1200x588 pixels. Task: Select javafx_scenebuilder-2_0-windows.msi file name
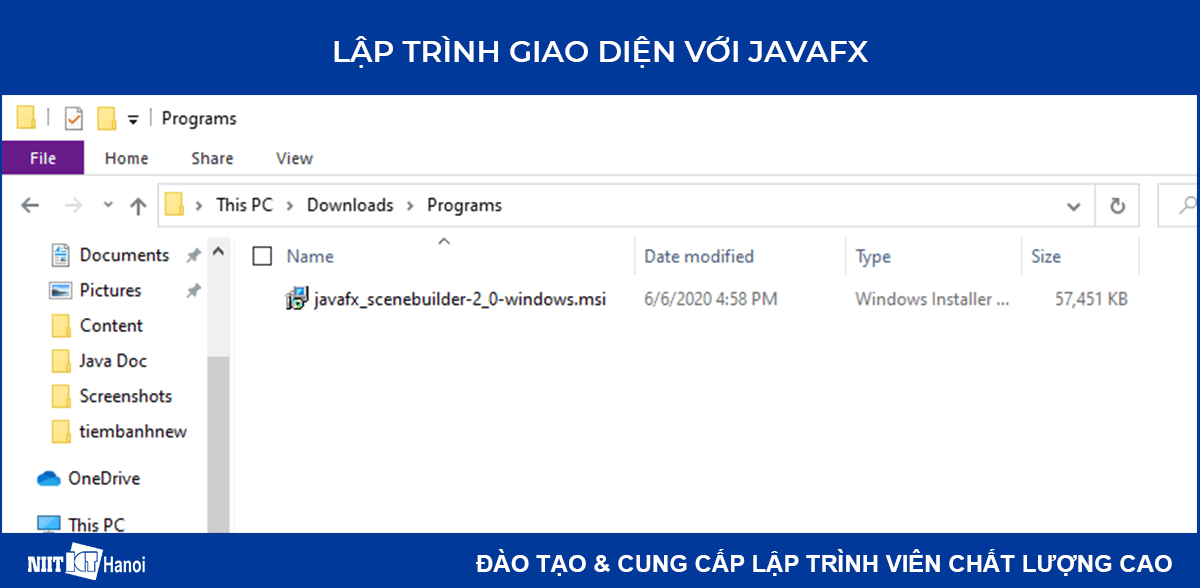point(460,298)
